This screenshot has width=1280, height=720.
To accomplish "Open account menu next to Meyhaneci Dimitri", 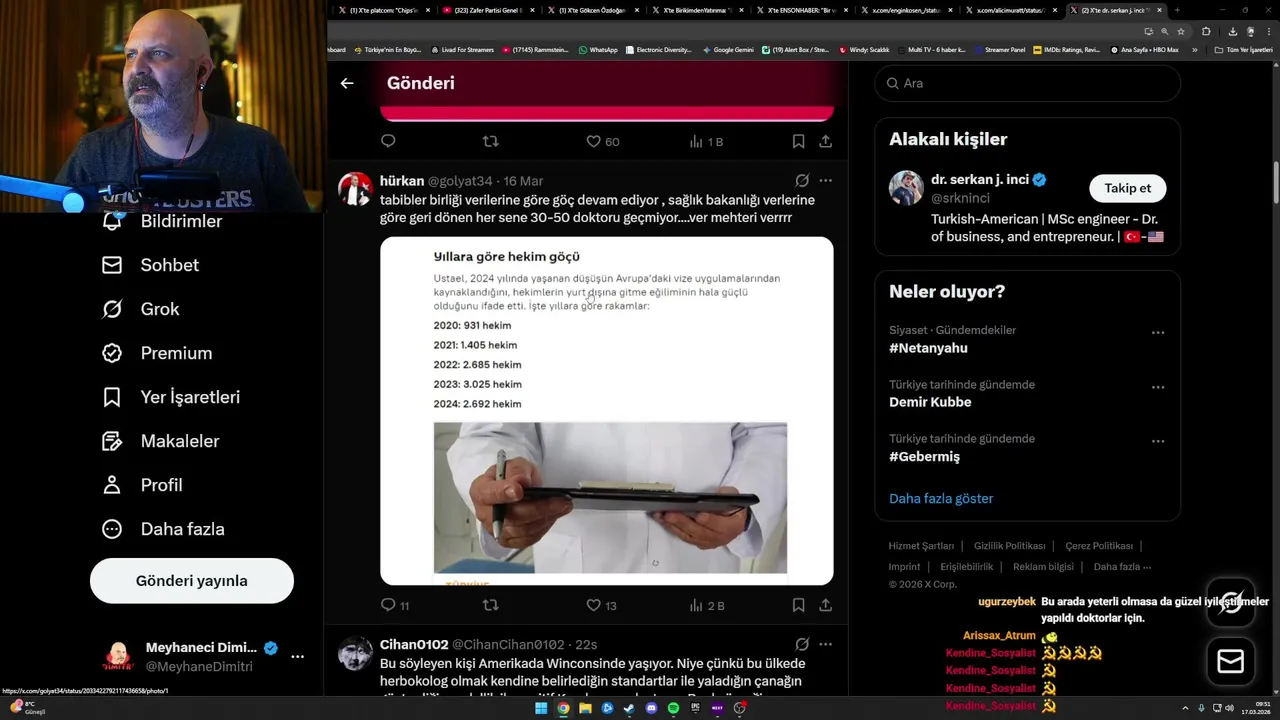I will (297, 657).
